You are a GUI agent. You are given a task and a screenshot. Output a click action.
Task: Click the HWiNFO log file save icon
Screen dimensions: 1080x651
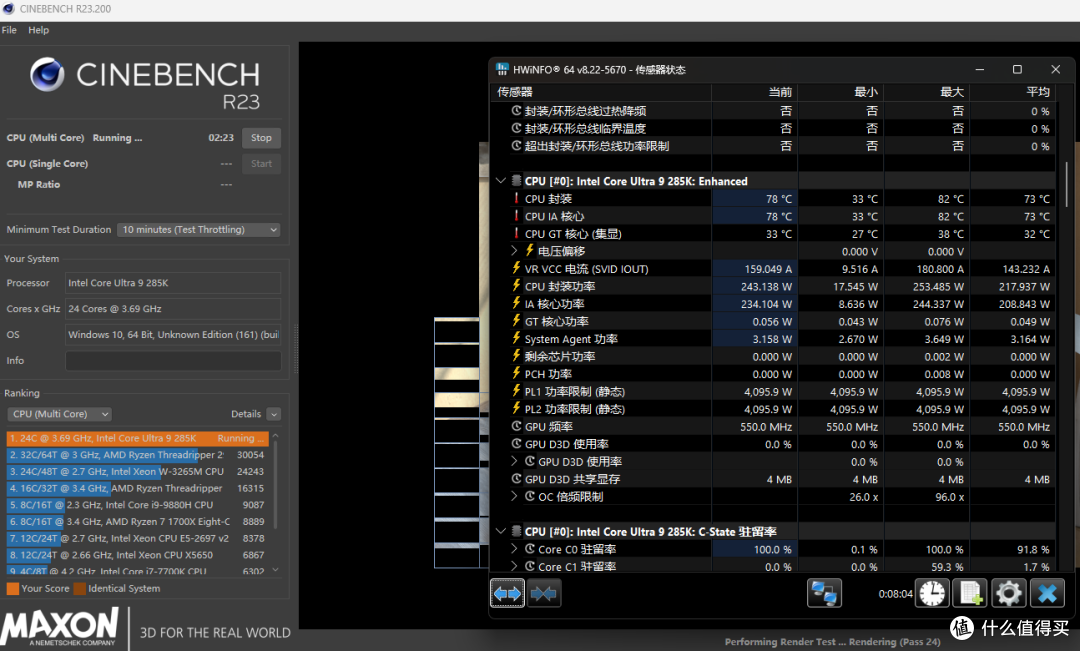point(970,593)
